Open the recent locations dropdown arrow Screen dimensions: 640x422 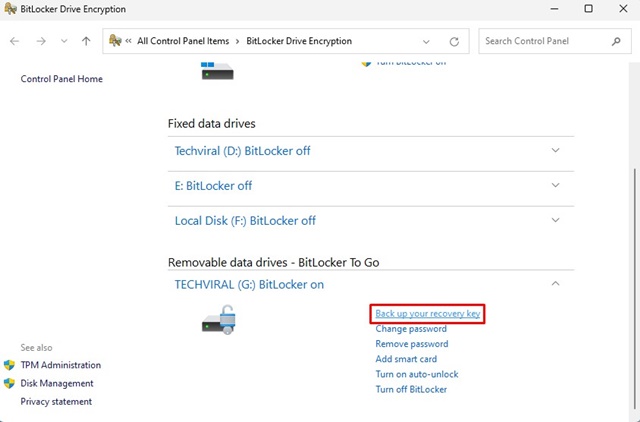[x=64, y=41]
